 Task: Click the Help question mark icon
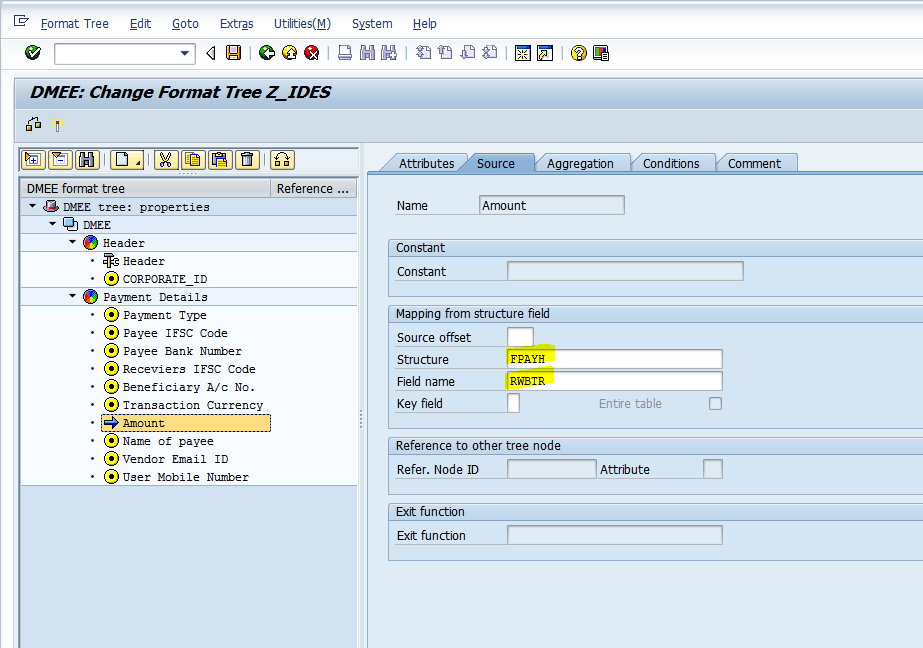pyautogui.click(x=578, y=53)
